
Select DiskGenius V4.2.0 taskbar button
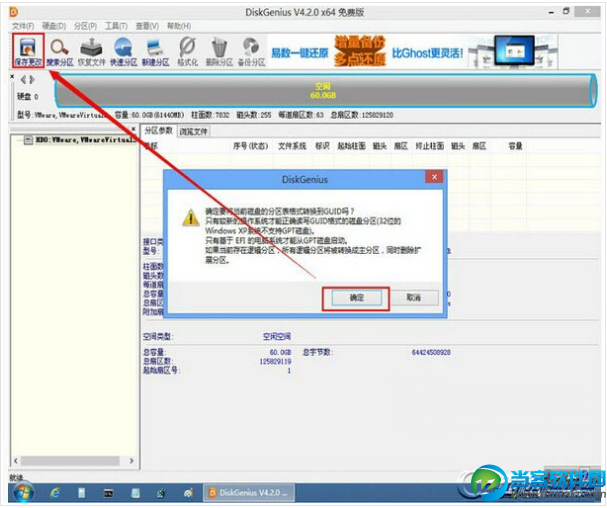[x=249, y=493]
